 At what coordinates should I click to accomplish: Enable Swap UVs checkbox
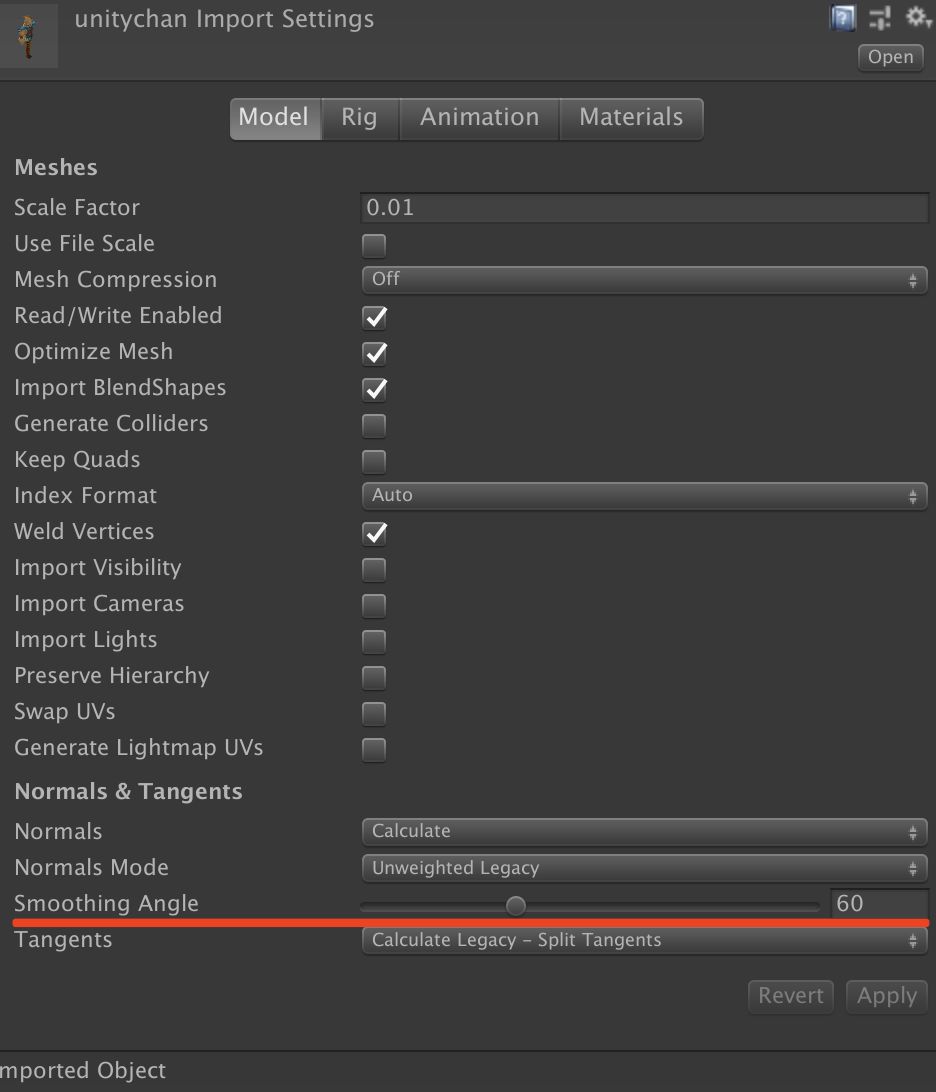(x=374, y=713)
